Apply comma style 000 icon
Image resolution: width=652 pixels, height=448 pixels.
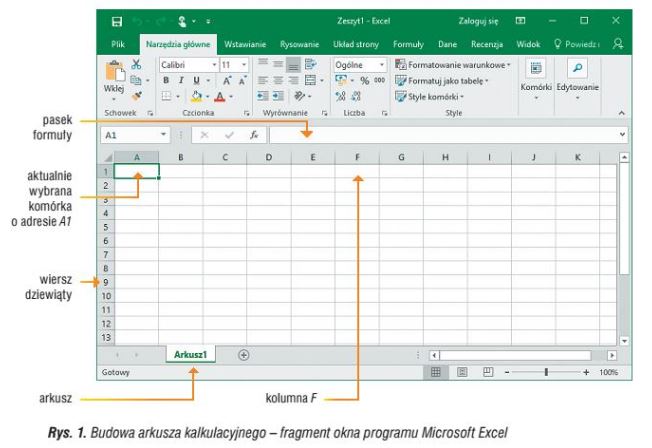379,80
